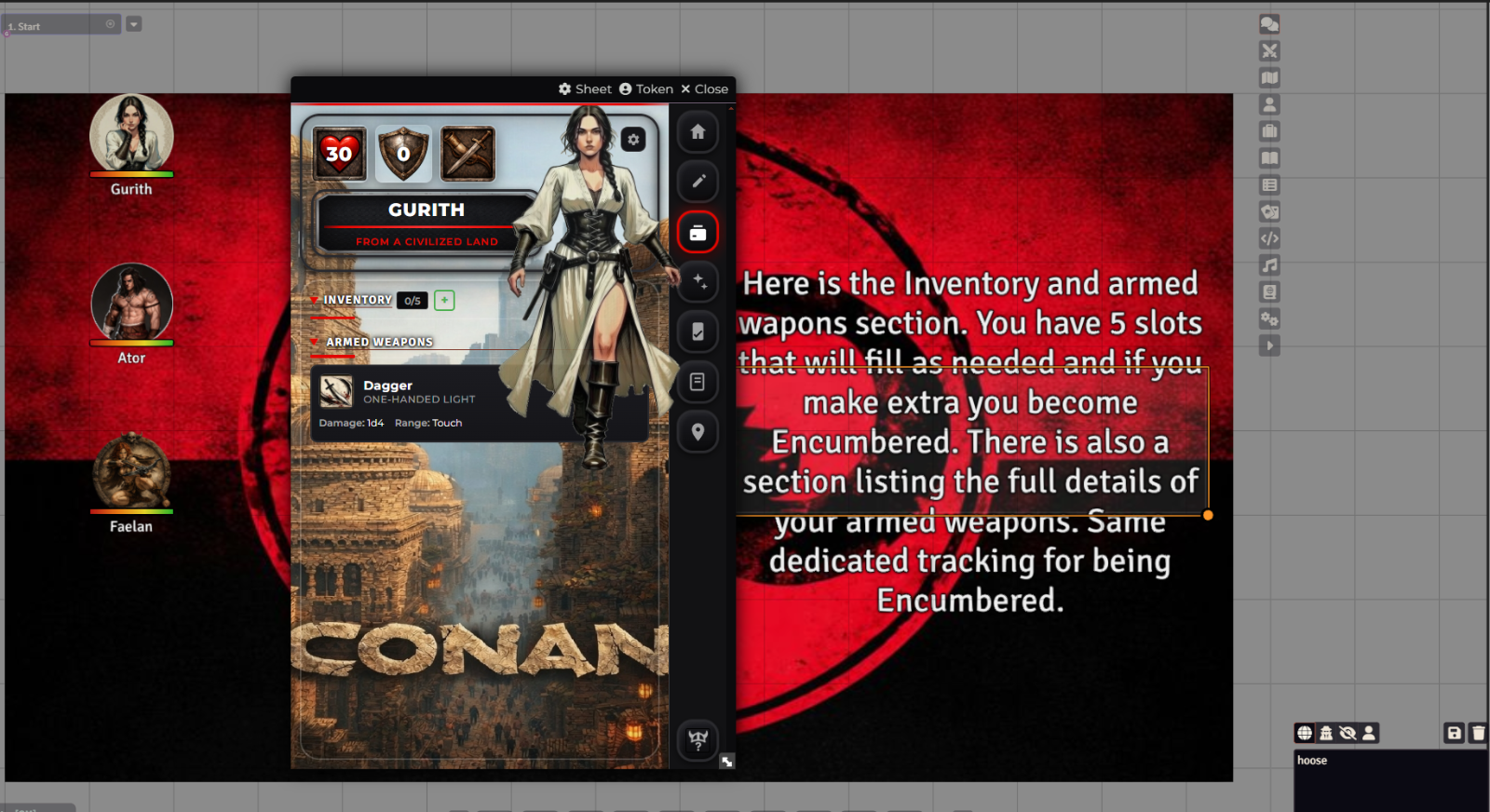Select the public roll globe mode

[x=1305, y=733]
